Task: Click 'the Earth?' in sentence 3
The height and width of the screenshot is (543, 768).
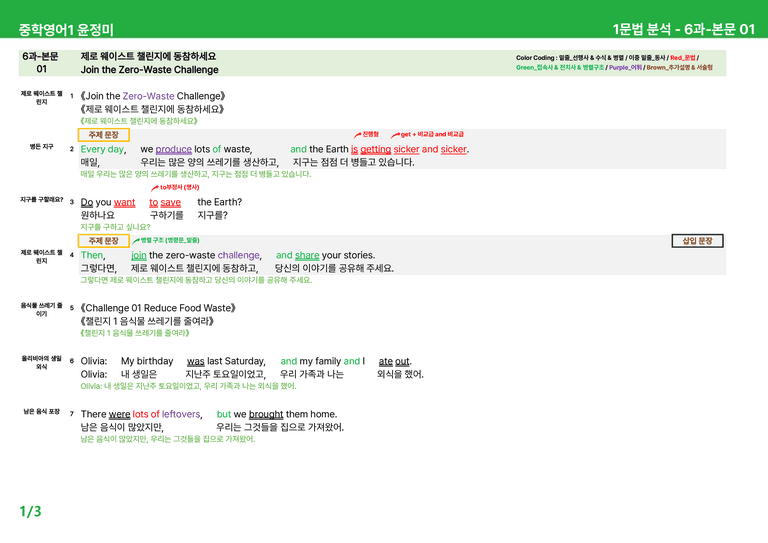Action: (219, 202)
